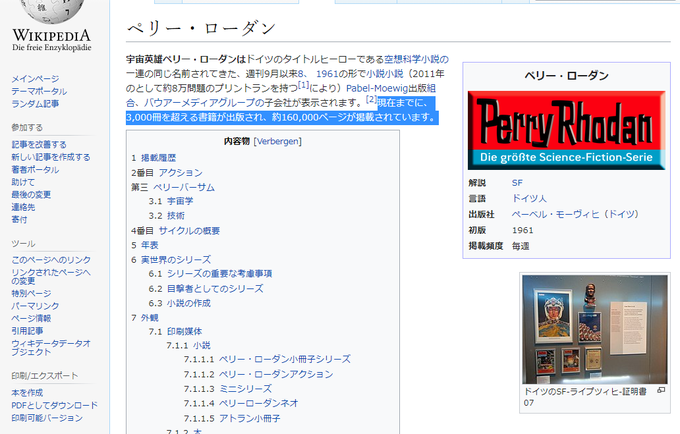This screenshot has width=680, height=434.
Task: Open リンクされたページへの変更 link
Action: pyautogui.click(x=51, y=277)
